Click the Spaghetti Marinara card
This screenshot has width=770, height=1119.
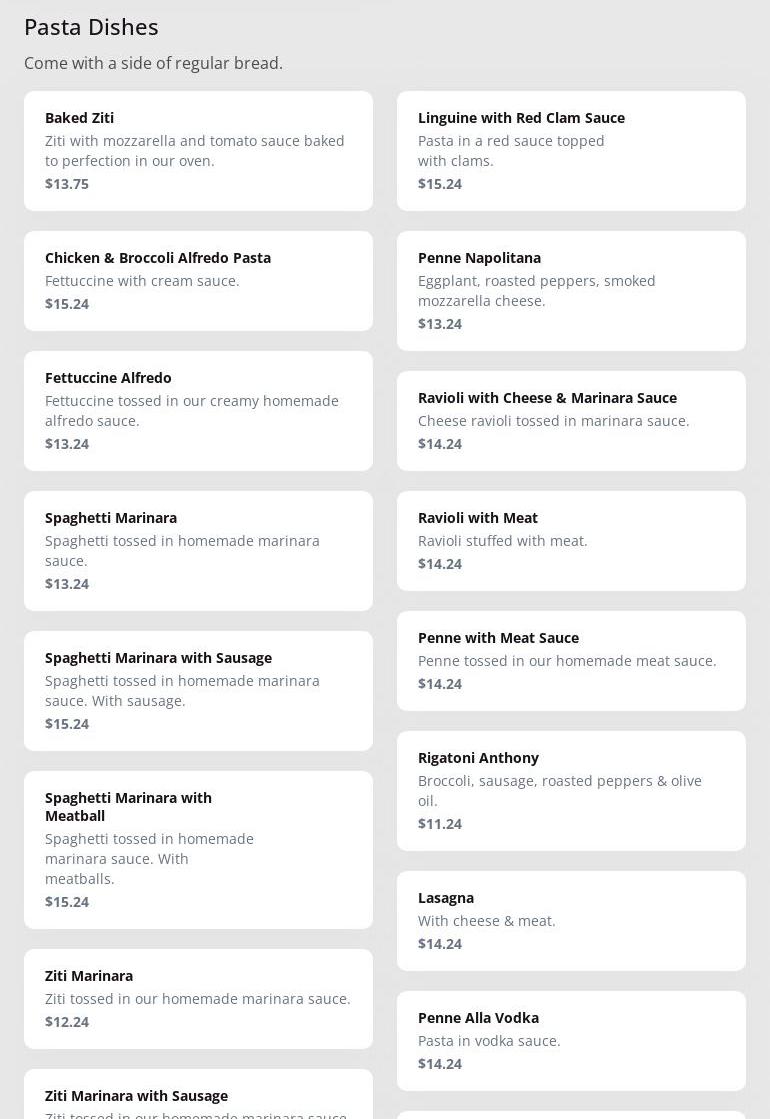pos(198,550)
